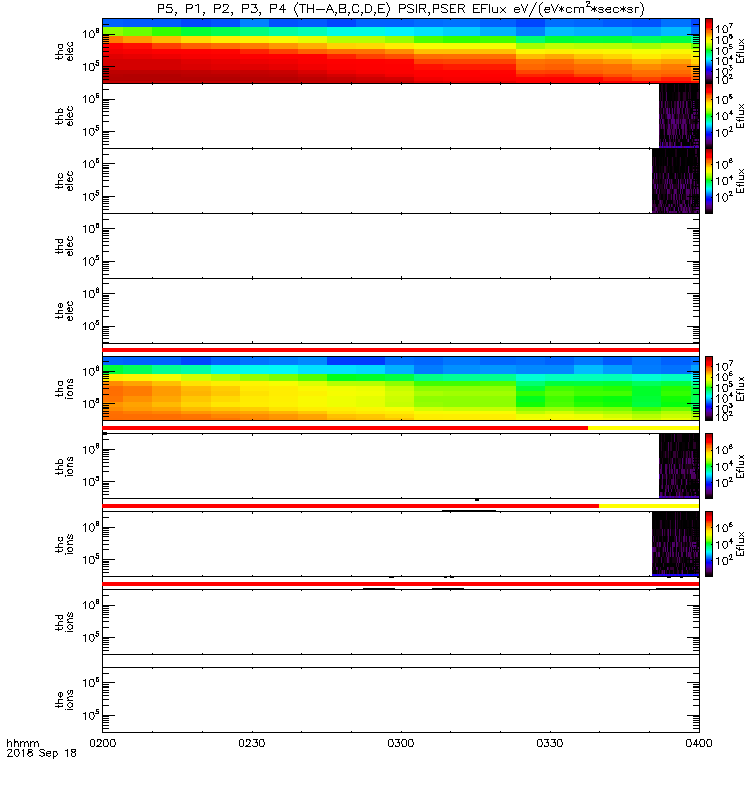
Task: Click the 0230 time axis label
Action: coord(252,743)
